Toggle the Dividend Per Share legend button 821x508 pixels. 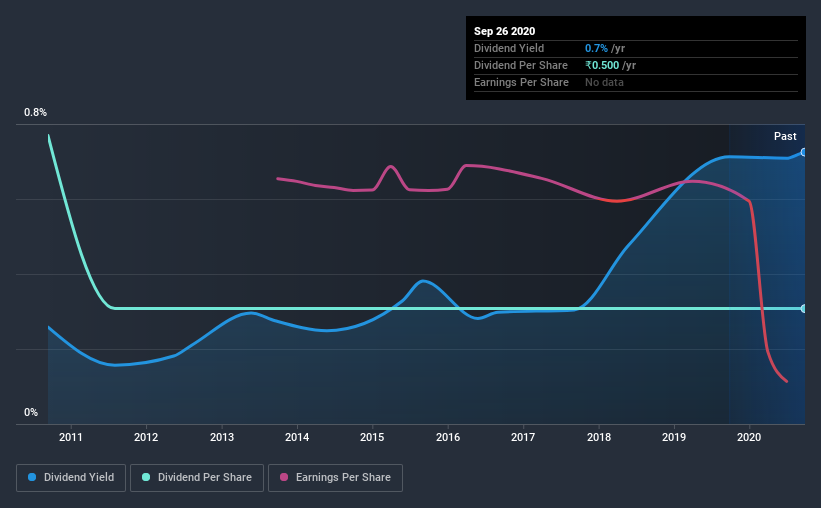197,478
